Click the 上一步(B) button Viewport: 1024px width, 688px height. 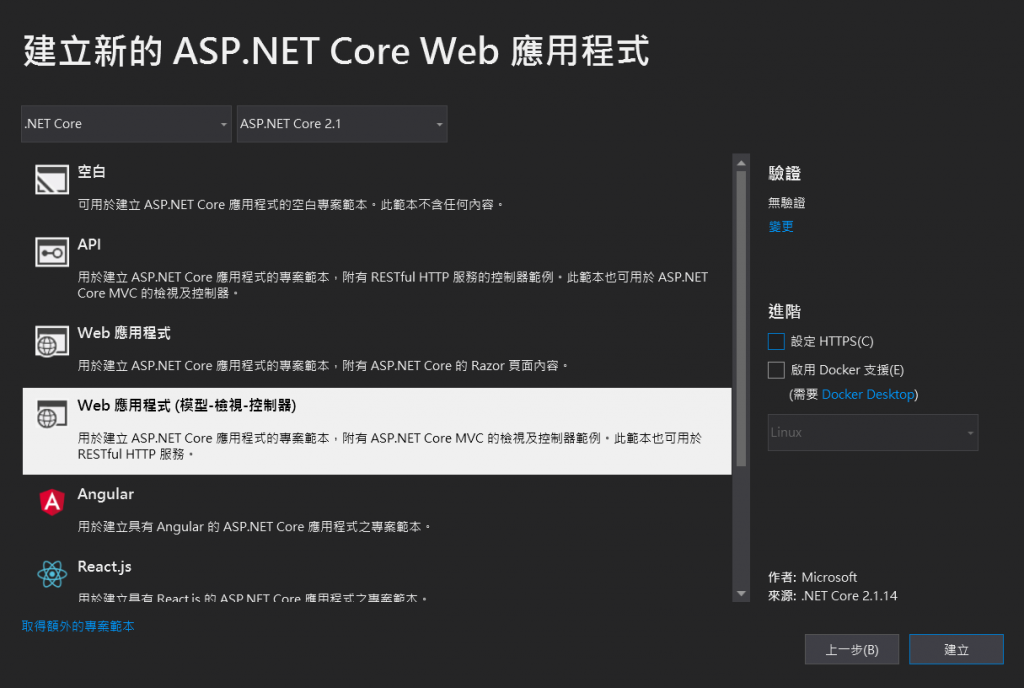coord(852,649)
